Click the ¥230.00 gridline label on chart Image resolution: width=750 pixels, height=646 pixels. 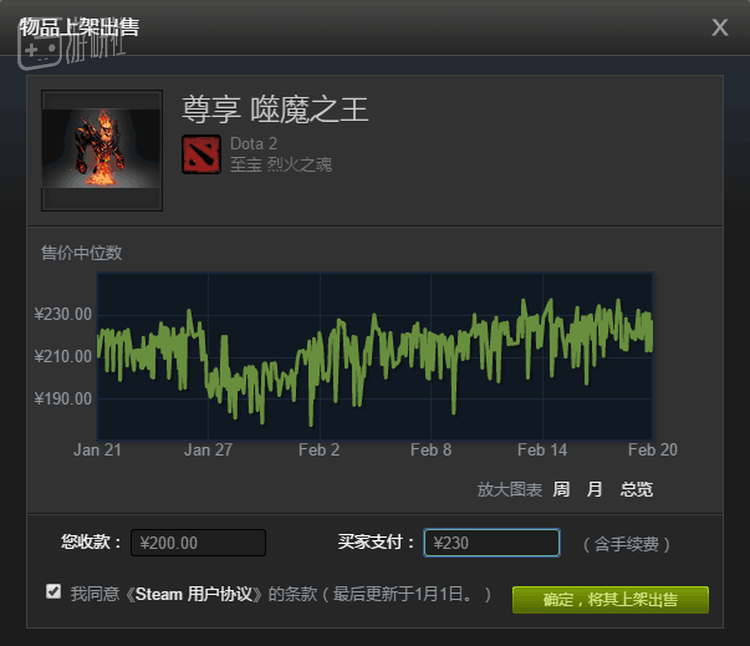tap(63, 314)
